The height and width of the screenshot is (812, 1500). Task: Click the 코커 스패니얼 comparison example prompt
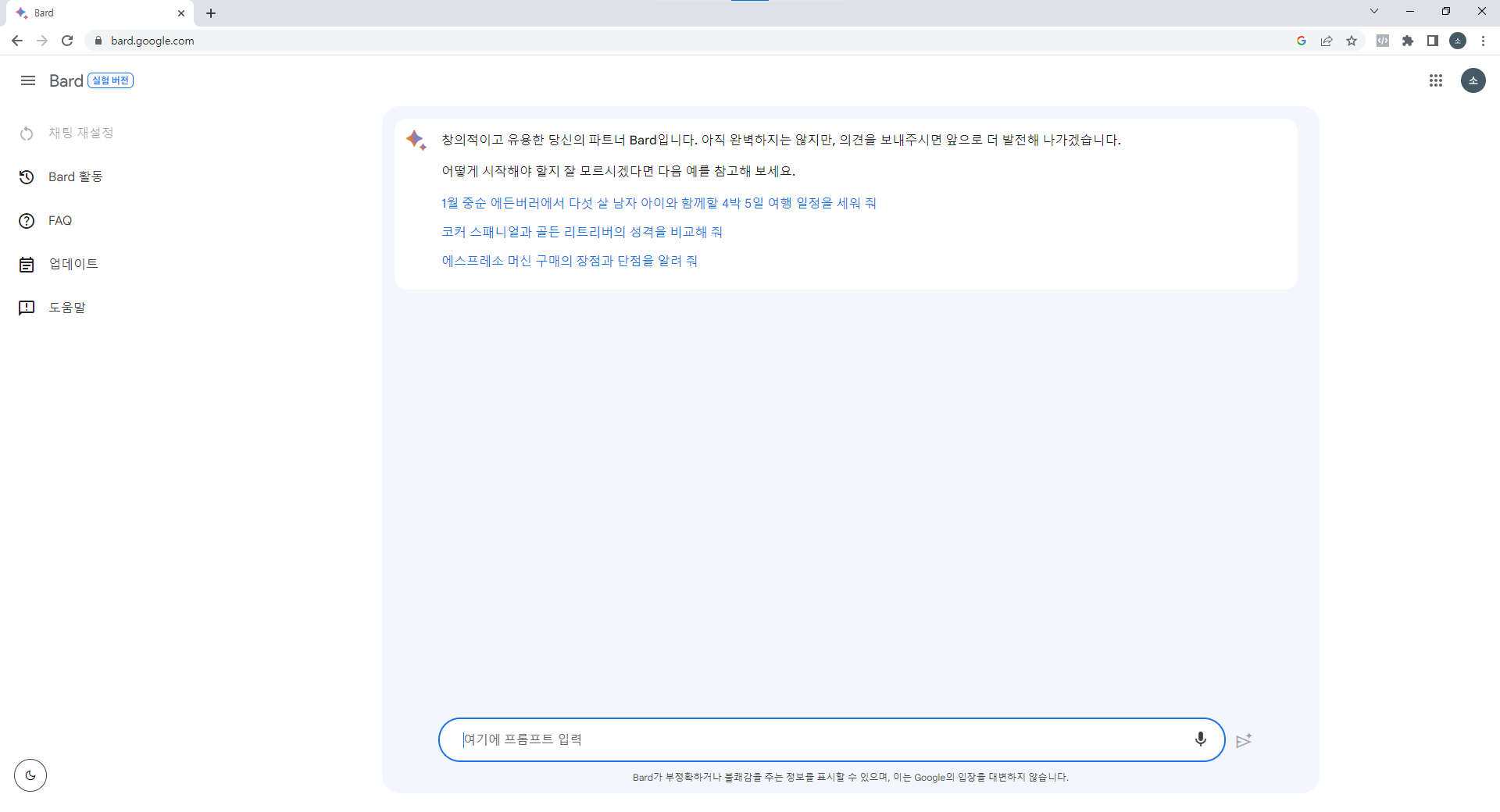(x=582, y=232)
